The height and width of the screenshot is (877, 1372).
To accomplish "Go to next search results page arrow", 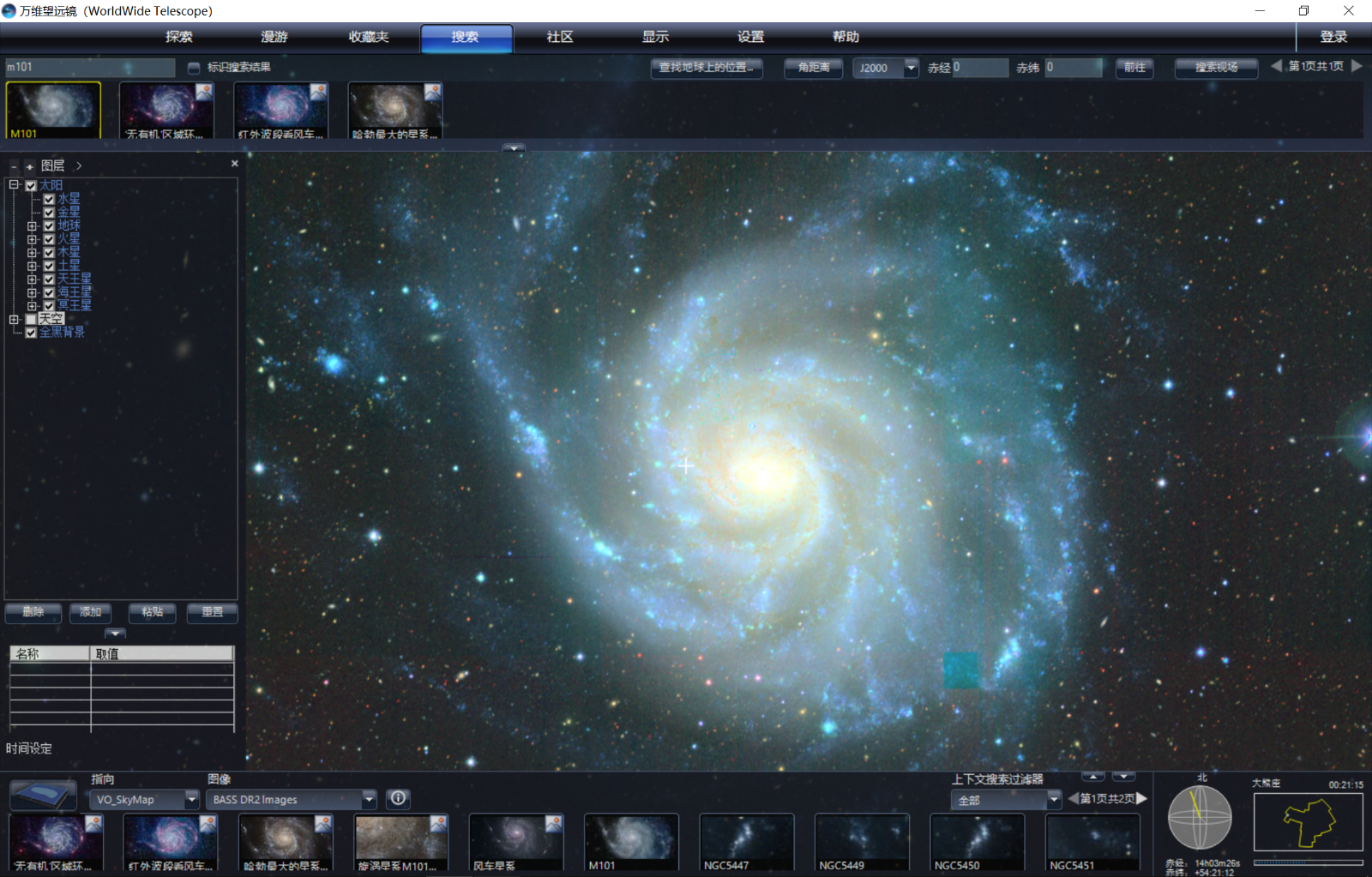I will [x=1357, y=66].
